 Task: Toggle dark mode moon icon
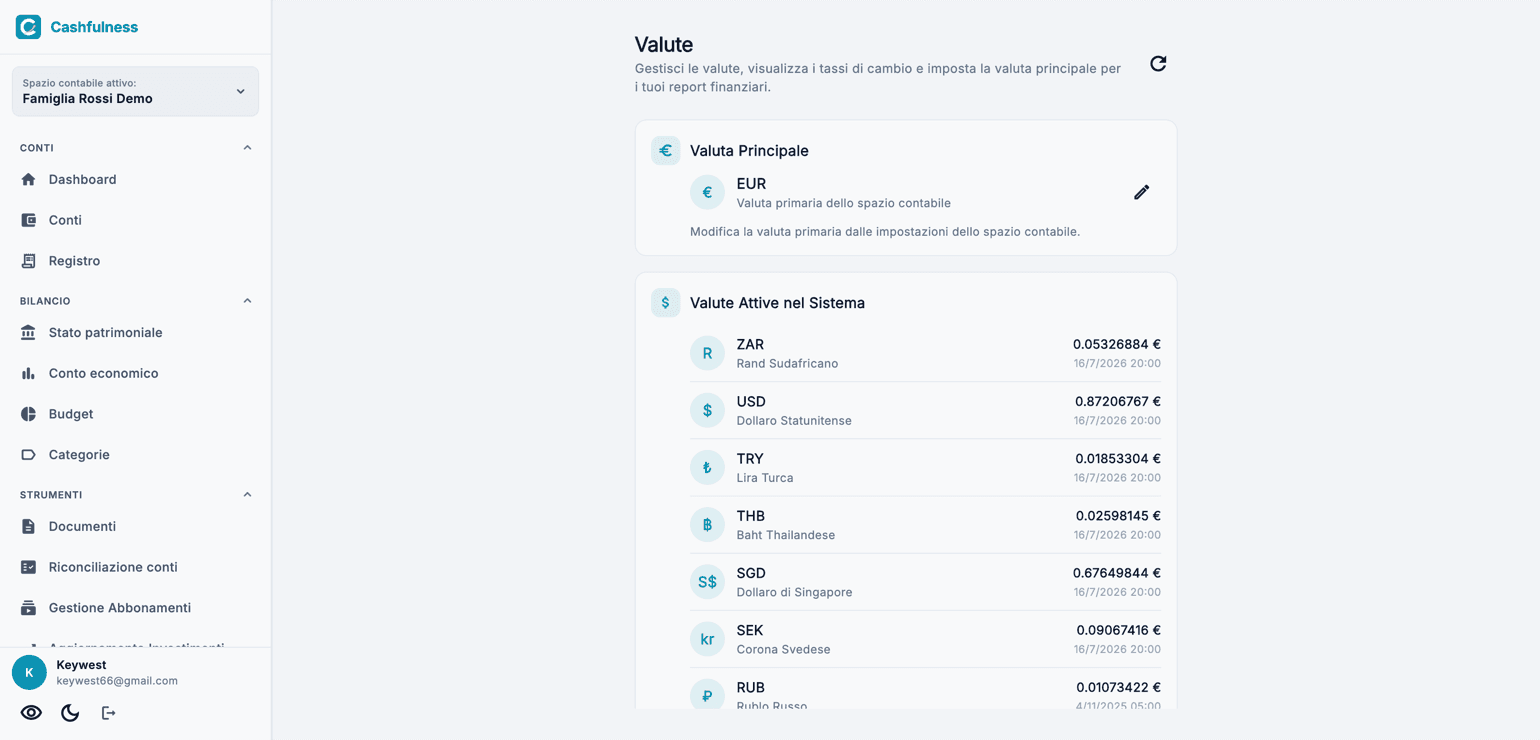coord(70,713)
